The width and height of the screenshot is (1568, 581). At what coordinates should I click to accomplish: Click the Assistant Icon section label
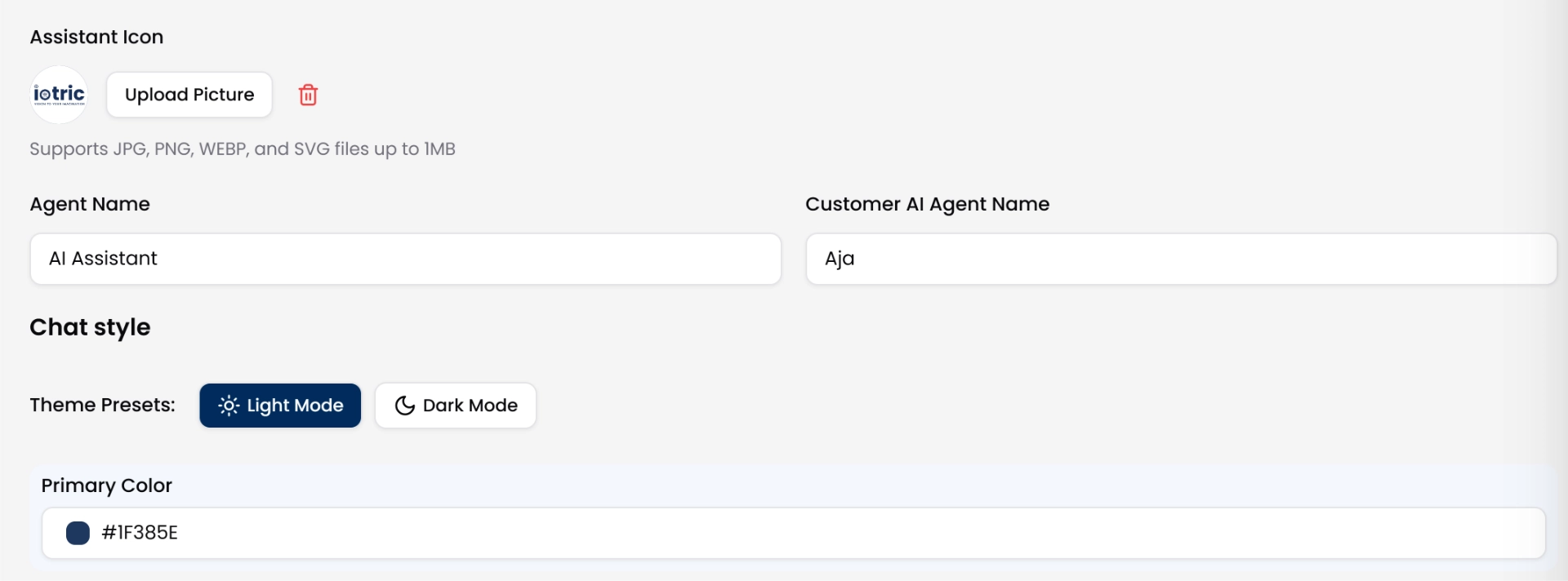(x=96, y=37)
